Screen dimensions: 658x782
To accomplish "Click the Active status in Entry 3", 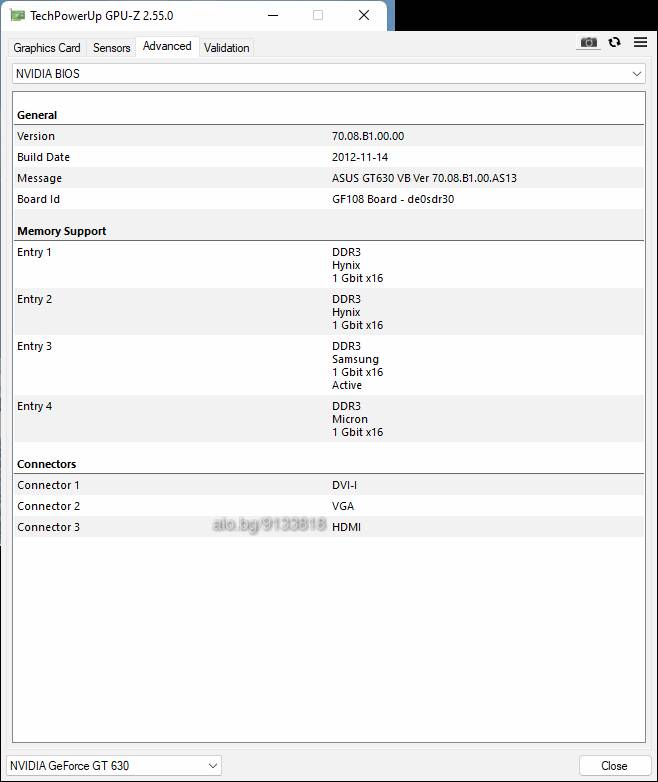I will pyautogui.click(x=347, y=385).
